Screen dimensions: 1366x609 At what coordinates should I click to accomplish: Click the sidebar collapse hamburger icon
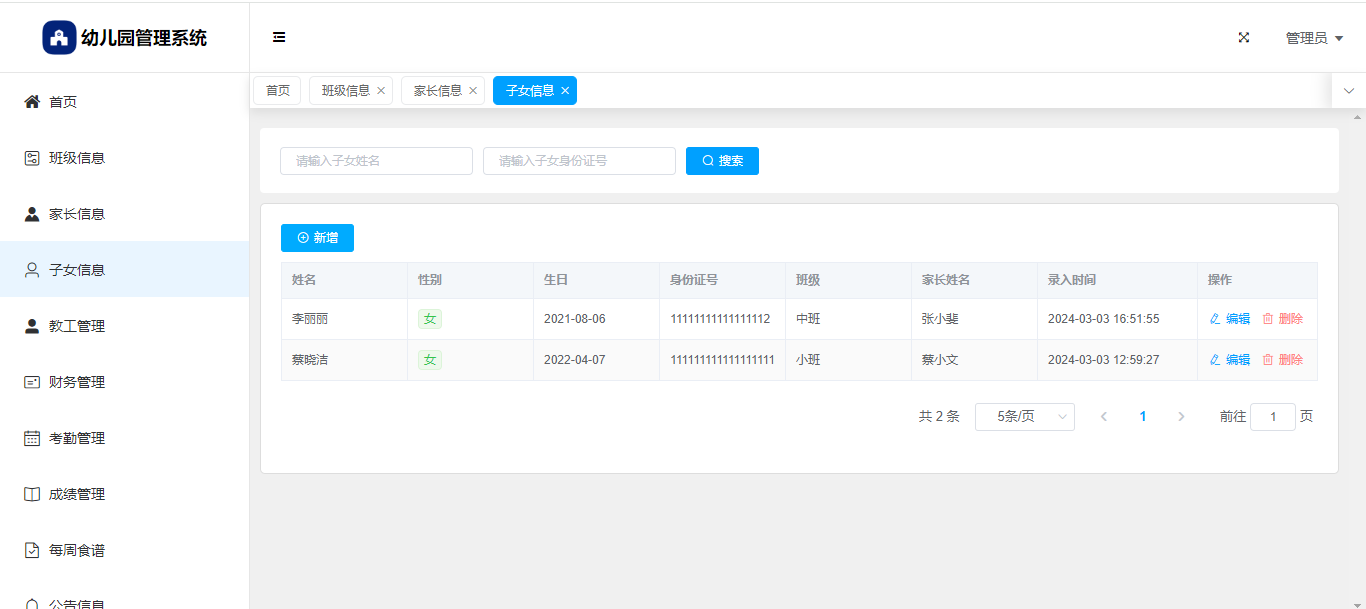pyautogui.click(x=279, y=38)
